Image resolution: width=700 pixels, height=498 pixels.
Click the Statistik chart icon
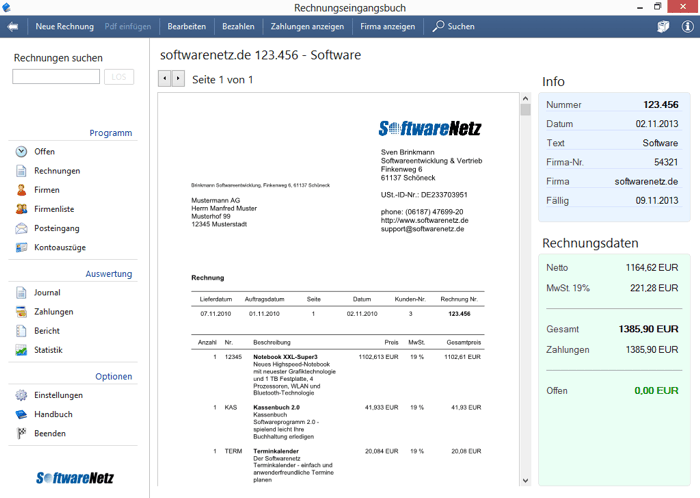(21, 350)
